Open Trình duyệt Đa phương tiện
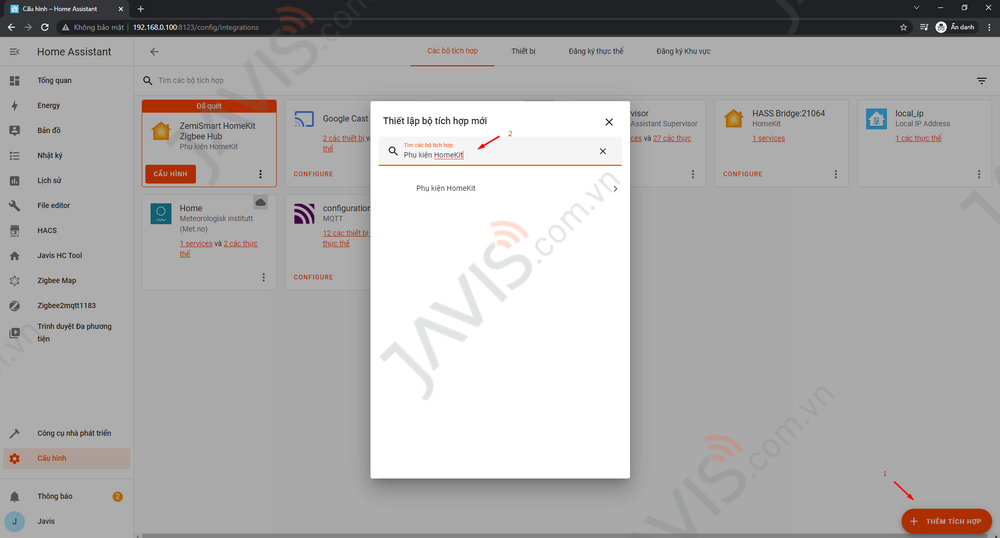This screenshot has height=538, width=1000. click(x=66, y=332)
